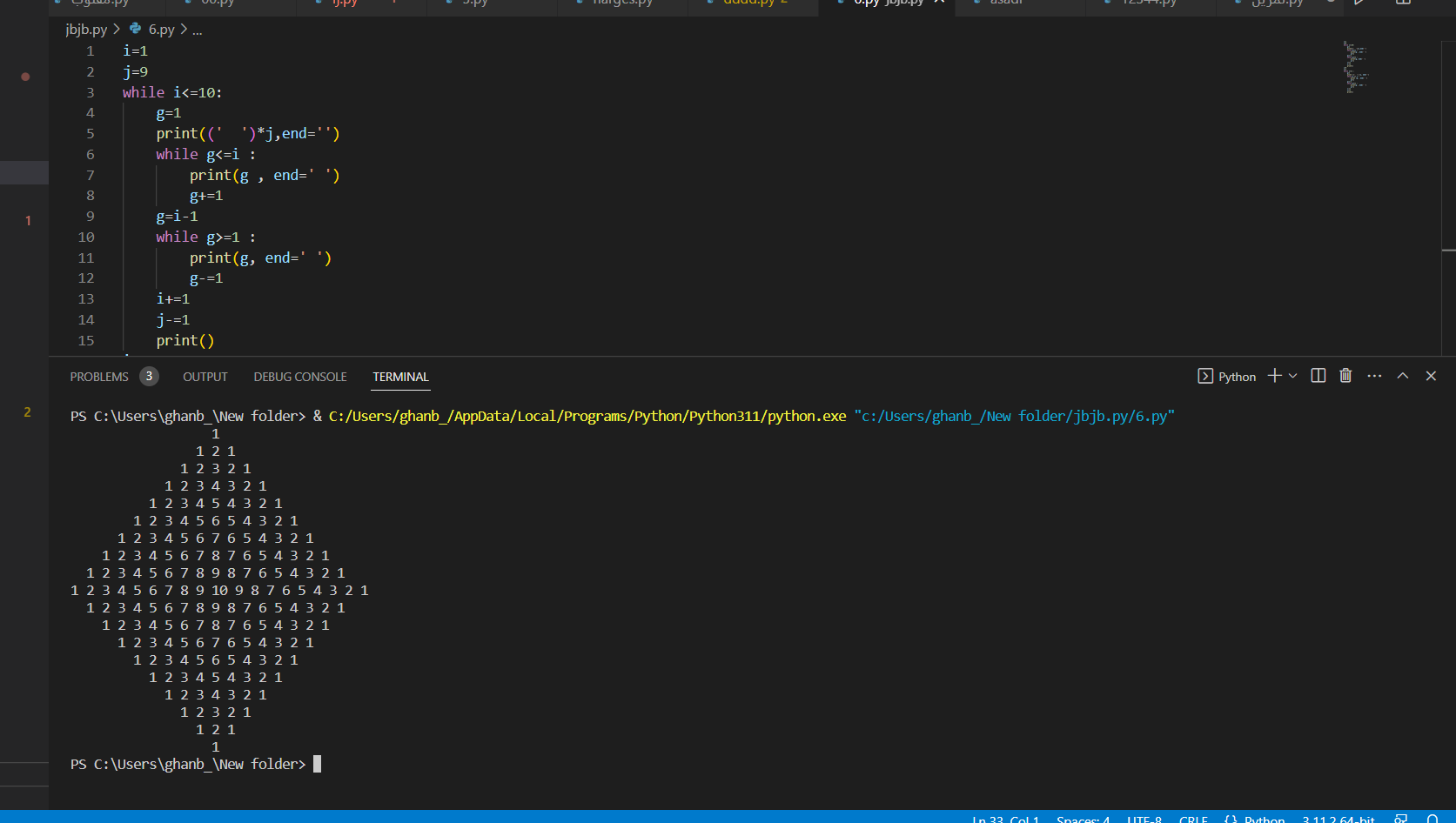Click the 'while g>=1 :' statement
The image size is (1456, 823).
pyautogui.click(x=206, y=238)
